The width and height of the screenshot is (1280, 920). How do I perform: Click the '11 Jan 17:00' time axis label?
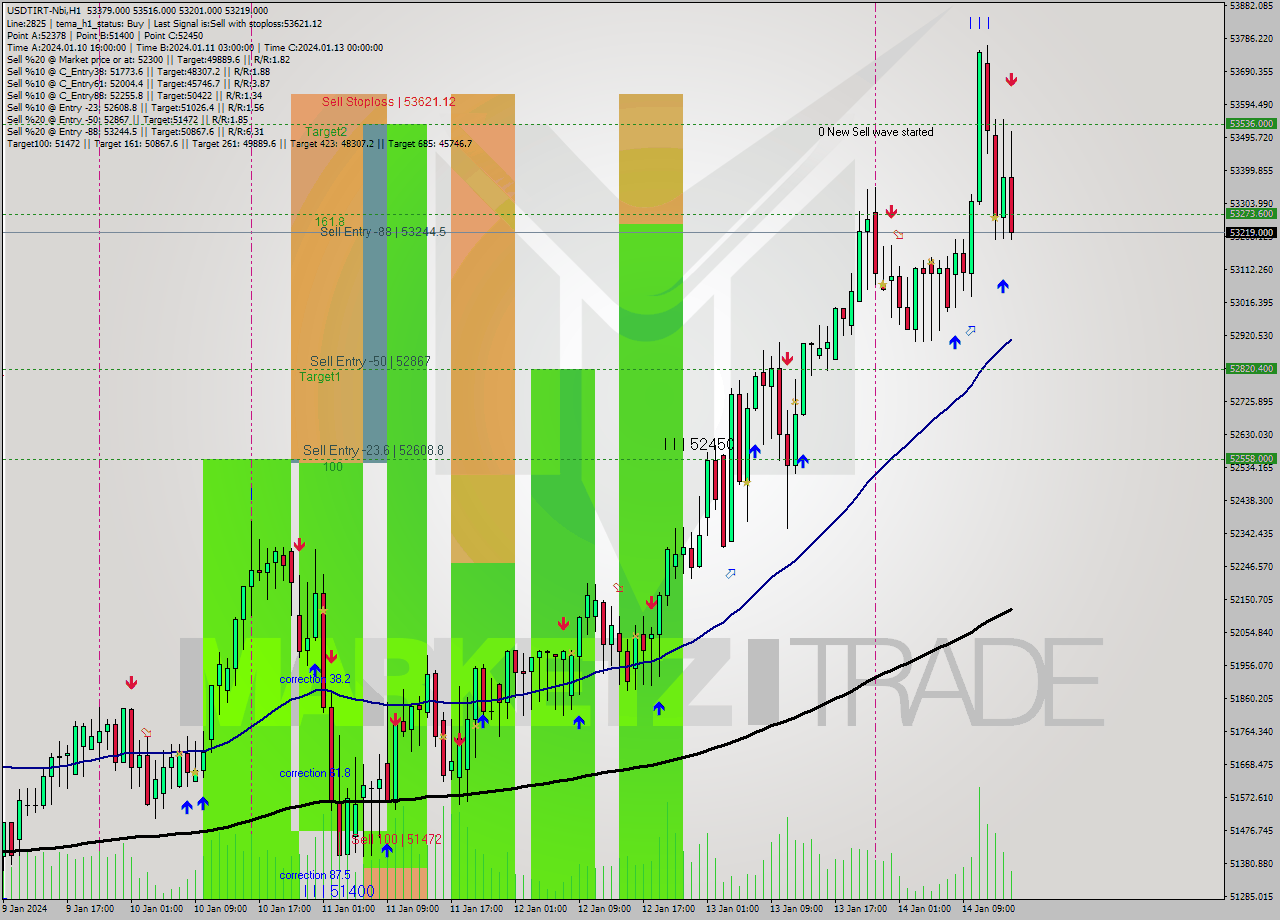(x=475, y=909)
